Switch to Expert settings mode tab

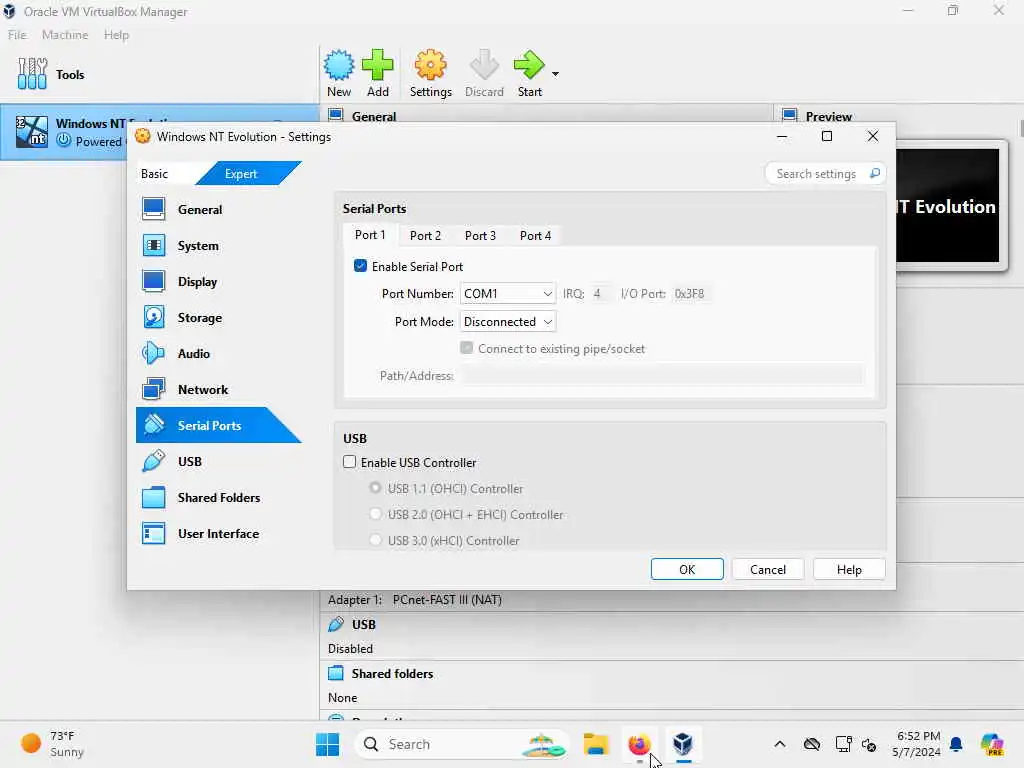(x=241, y=174)
